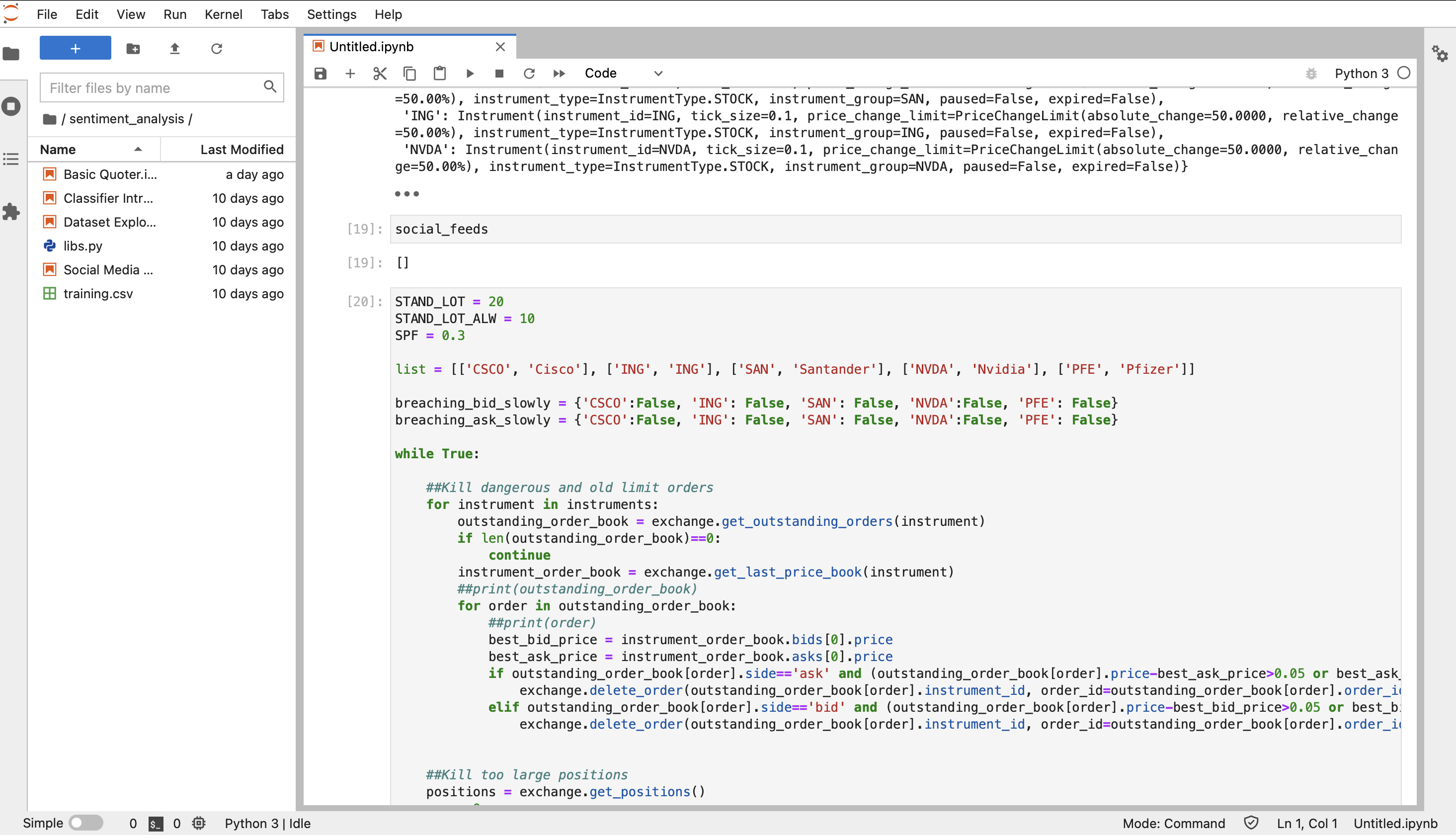1456x835 pixels.
Task: Select training.csv in the file browser
Action: (x=98, y=294)
